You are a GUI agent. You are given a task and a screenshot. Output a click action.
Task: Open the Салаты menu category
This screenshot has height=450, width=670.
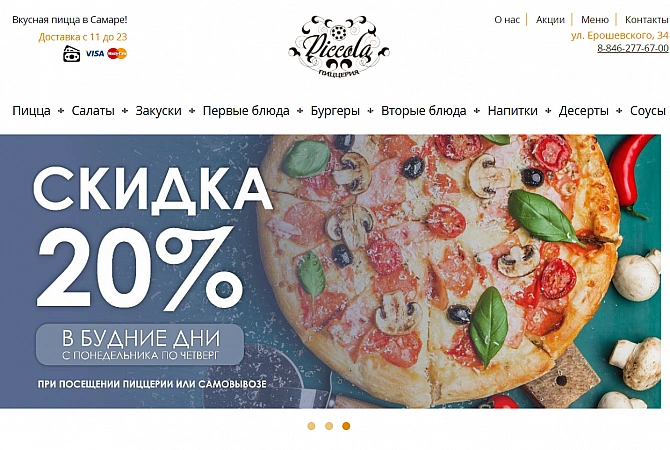93,111
